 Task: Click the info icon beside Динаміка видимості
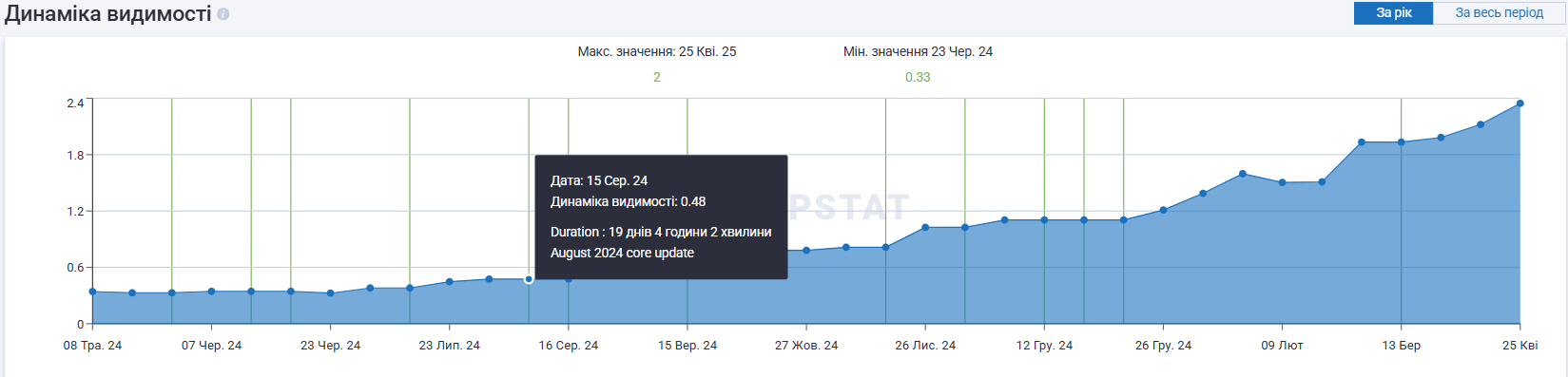223,14
